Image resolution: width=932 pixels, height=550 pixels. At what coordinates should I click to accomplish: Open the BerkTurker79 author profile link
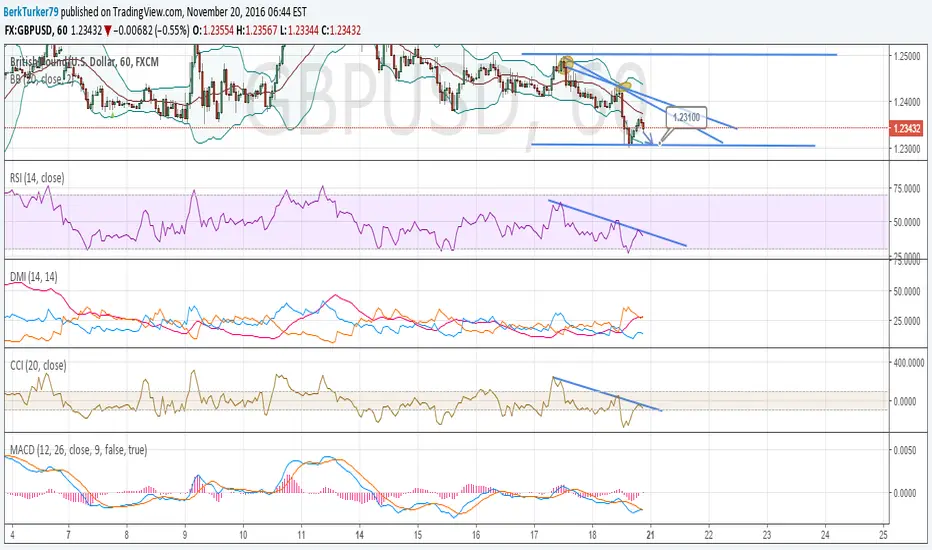pyautogui.click(x=31, y=12)
